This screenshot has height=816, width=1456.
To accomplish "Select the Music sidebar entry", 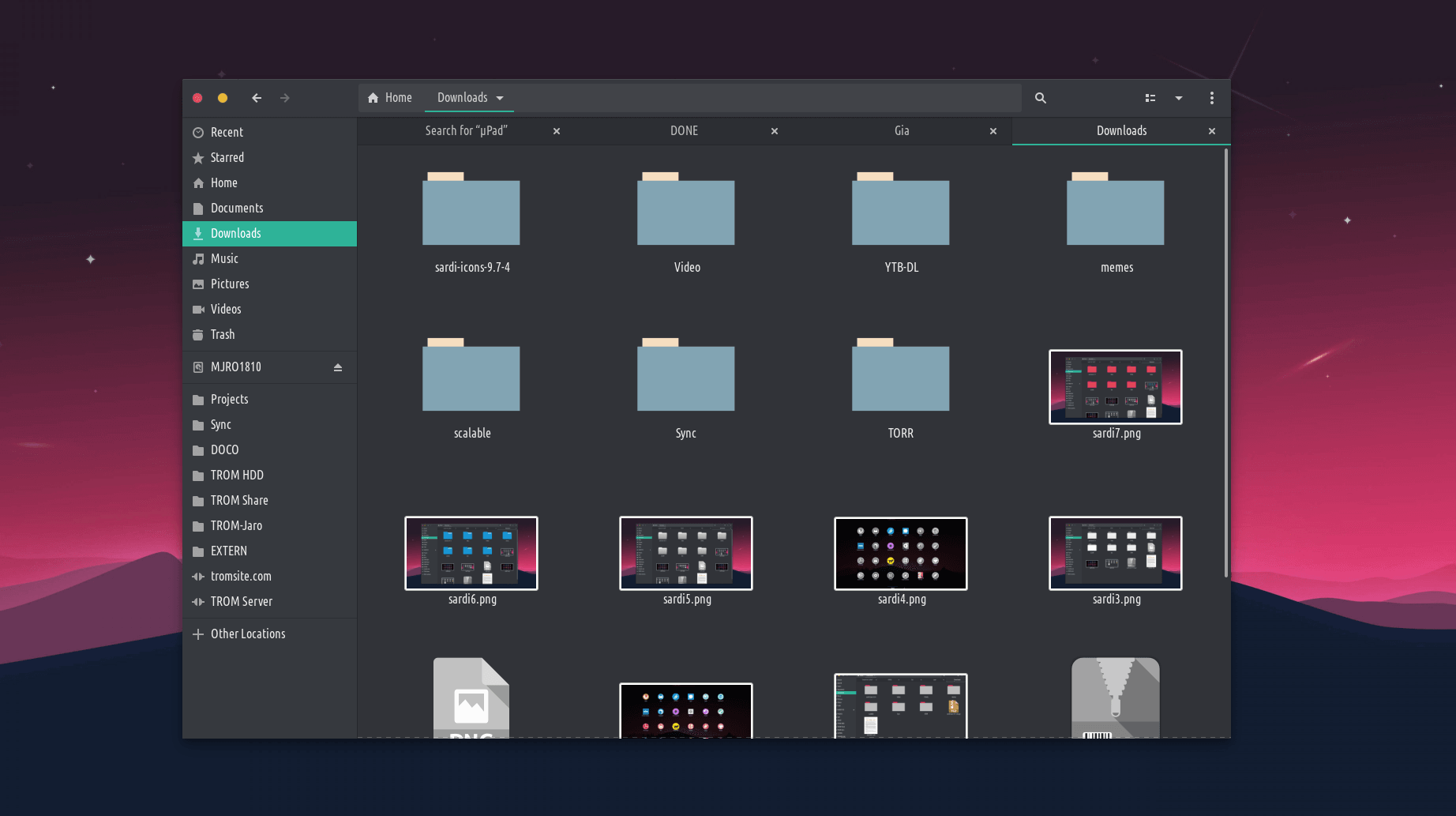I will tap(224, 259).
